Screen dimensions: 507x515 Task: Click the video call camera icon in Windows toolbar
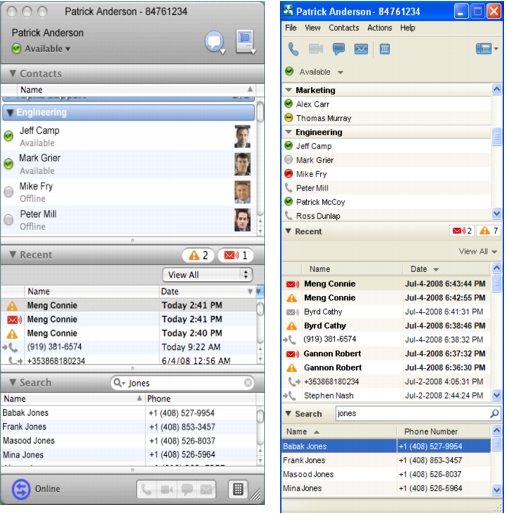(315, 49)
